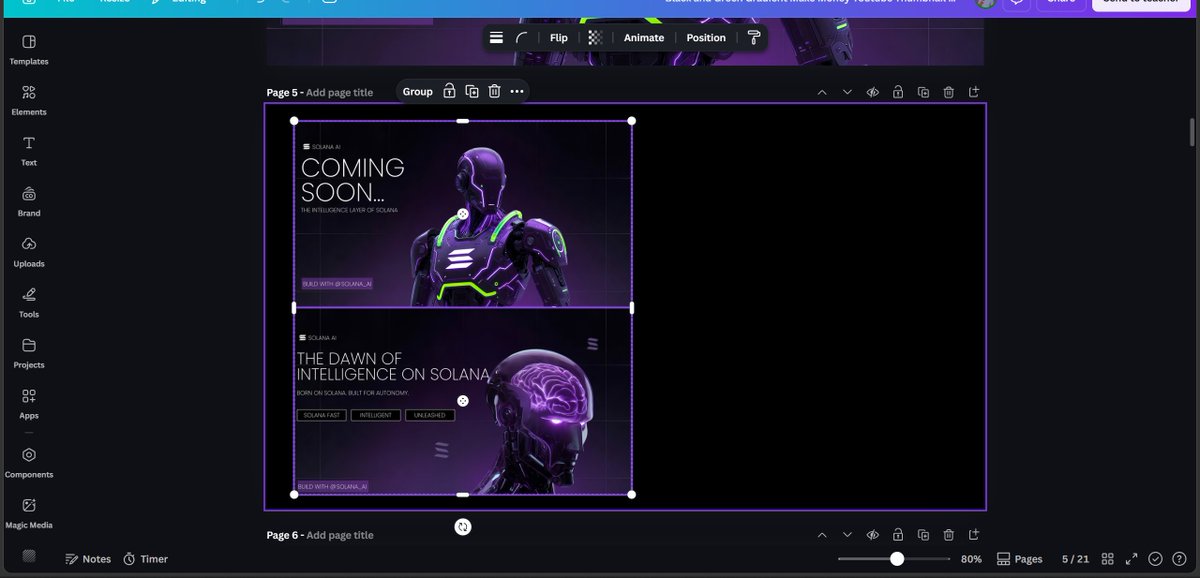Open the Animate options
This screenshot has height=578, width=1200.
(x=644, y=38)
